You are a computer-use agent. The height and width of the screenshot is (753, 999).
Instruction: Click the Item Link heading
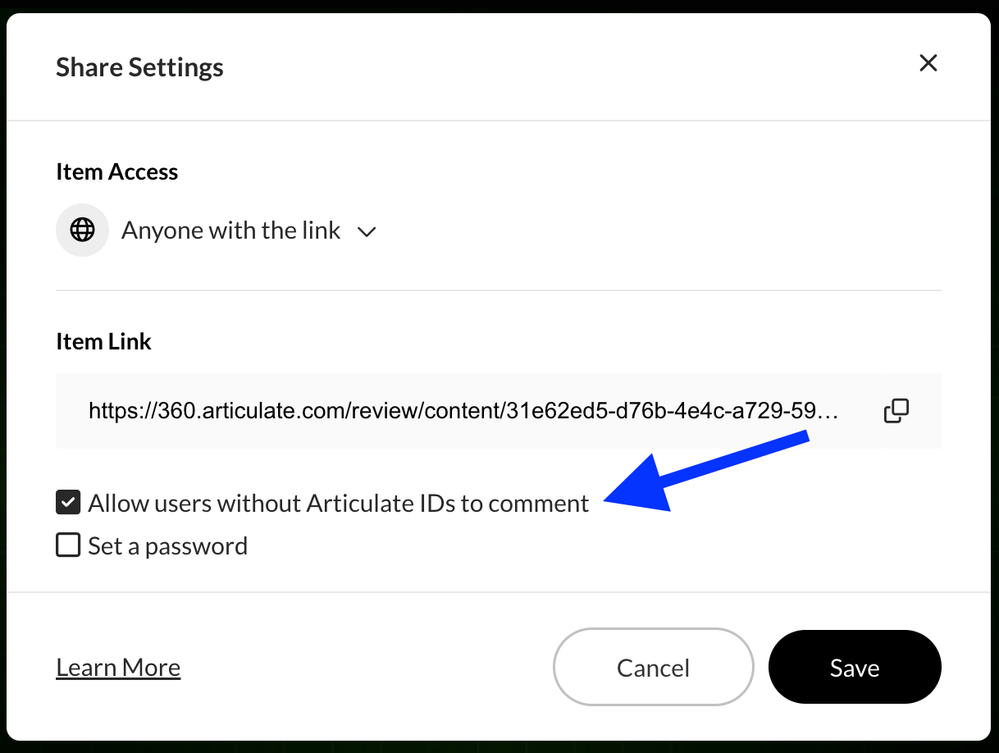[104, 341]
